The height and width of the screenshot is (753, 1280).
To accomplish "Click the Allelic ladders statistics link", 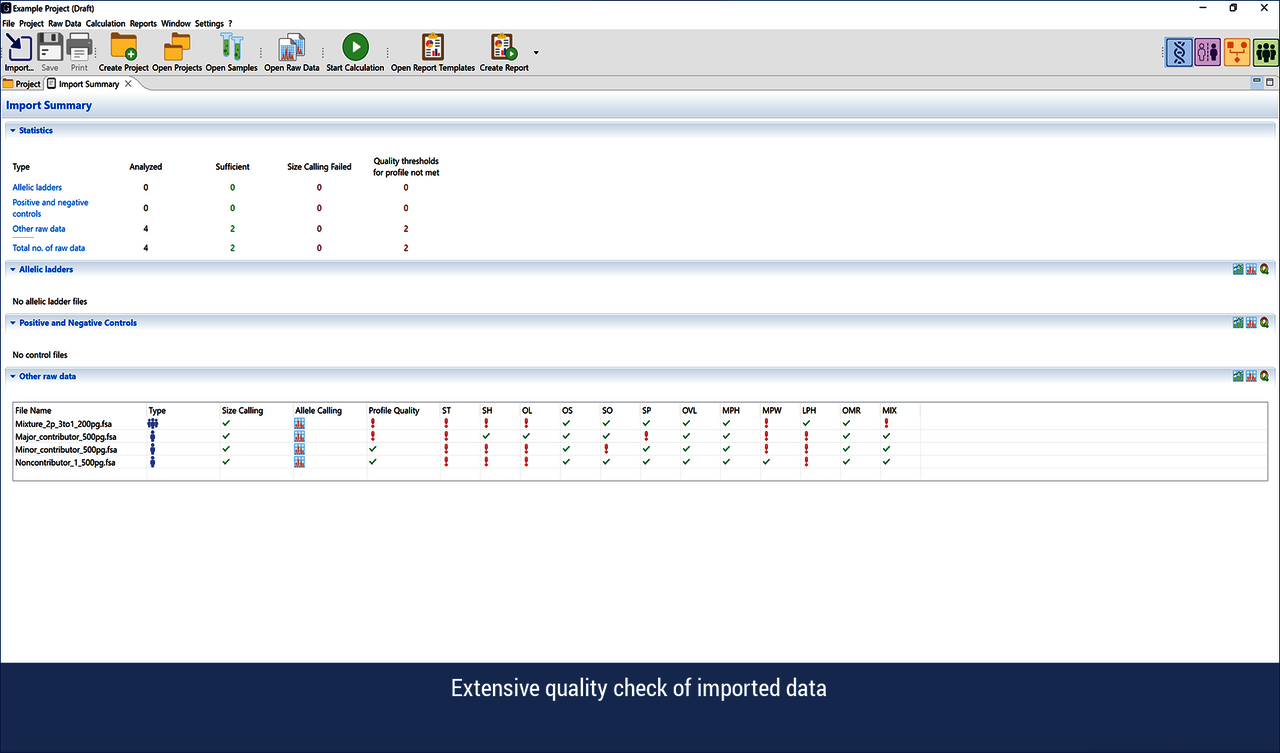I will (x=37, y=187).
